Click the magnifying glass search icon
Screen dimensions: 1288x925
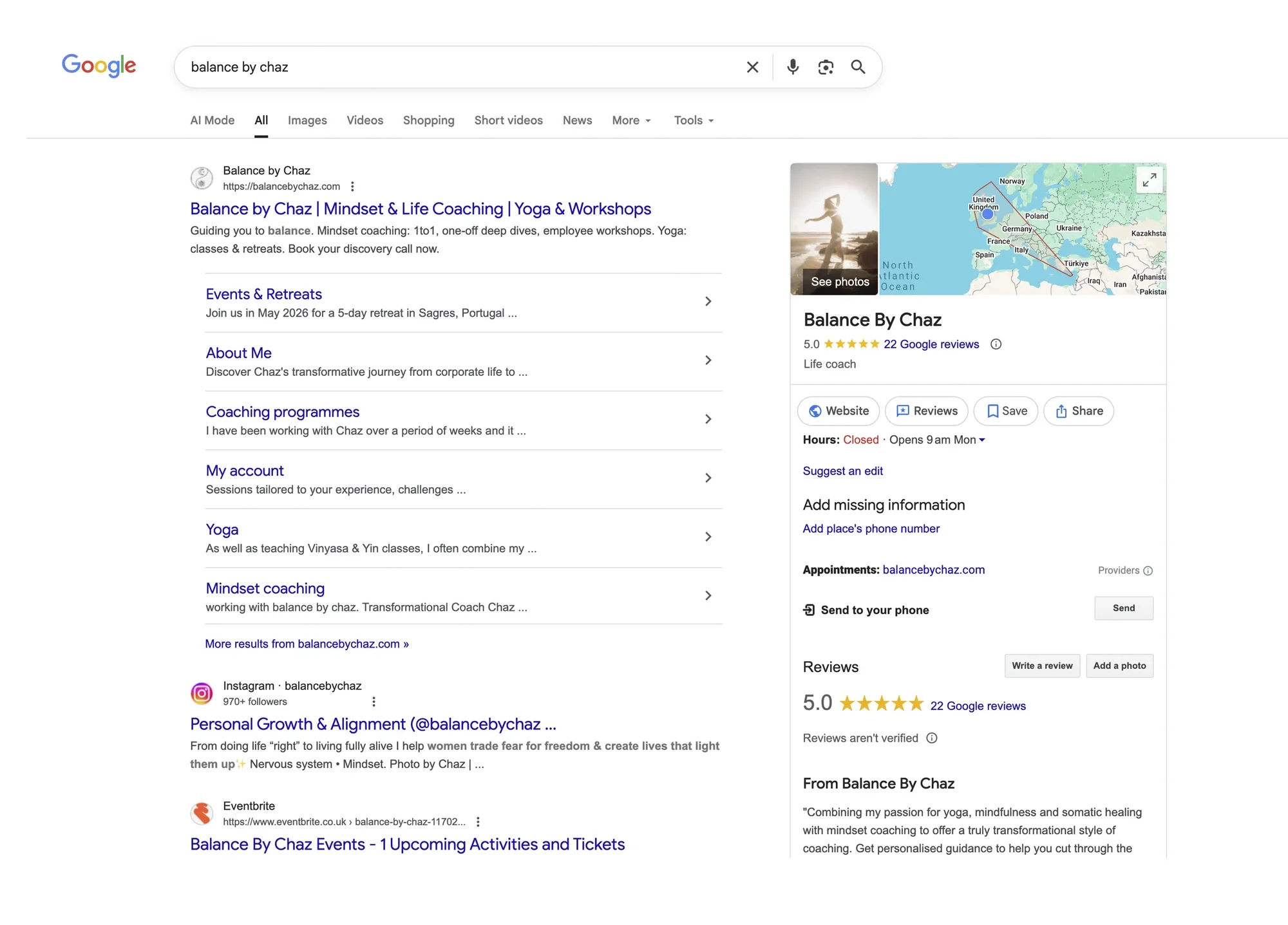858,67
